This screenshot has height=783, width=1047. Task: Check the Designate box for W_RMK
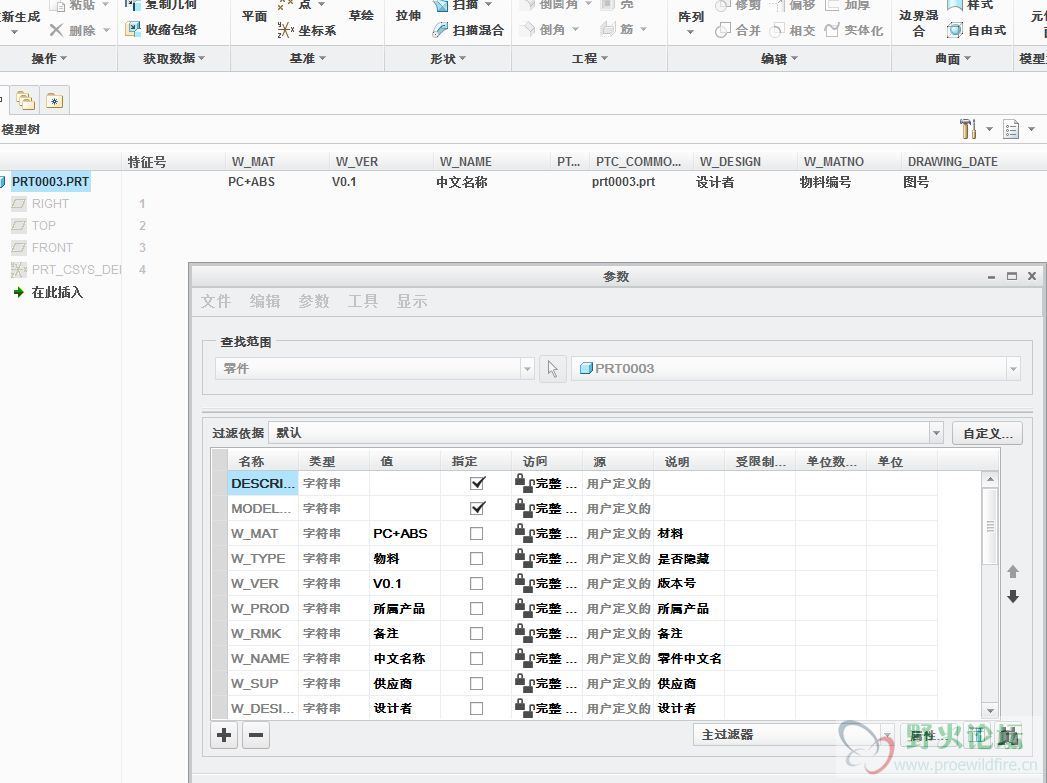click(x=476, y=633)
